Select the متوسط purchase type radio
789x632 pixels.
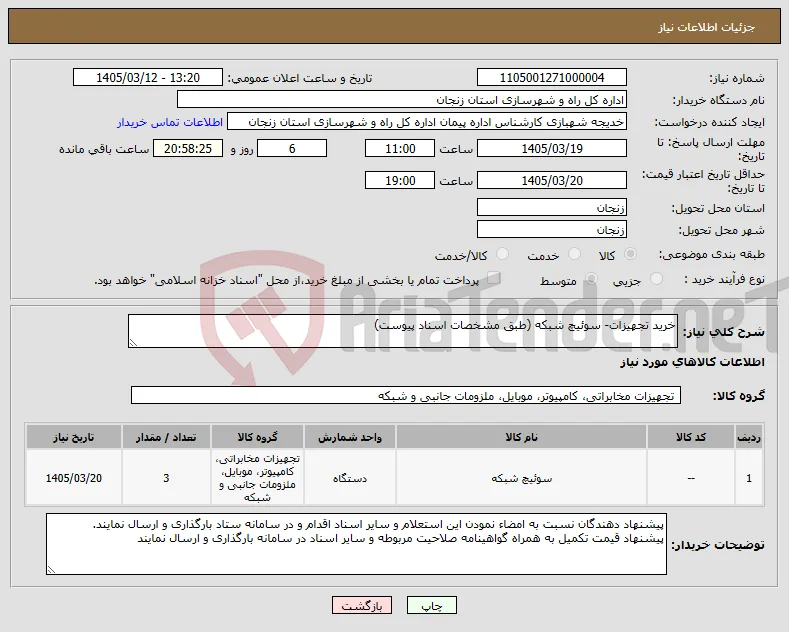click(x=591, y=278)
